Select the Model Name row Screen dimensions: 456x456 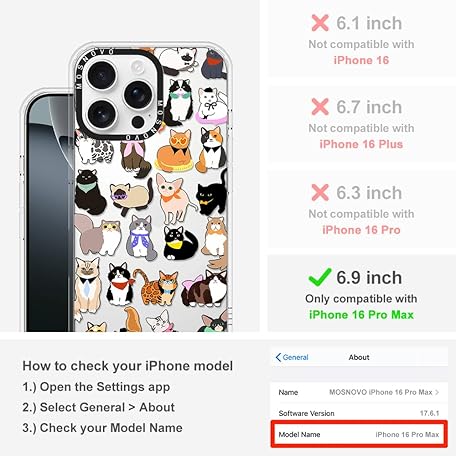point(359,434)
